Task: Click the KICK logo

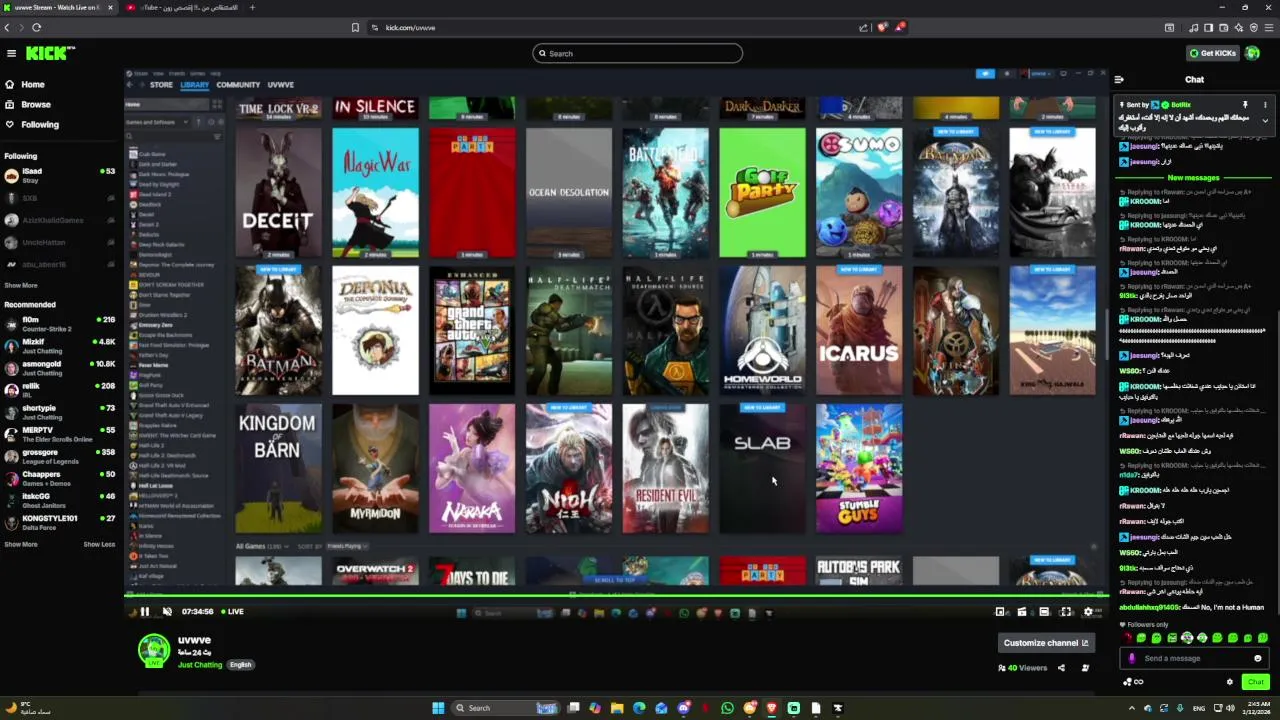Action: click(50, 53)
